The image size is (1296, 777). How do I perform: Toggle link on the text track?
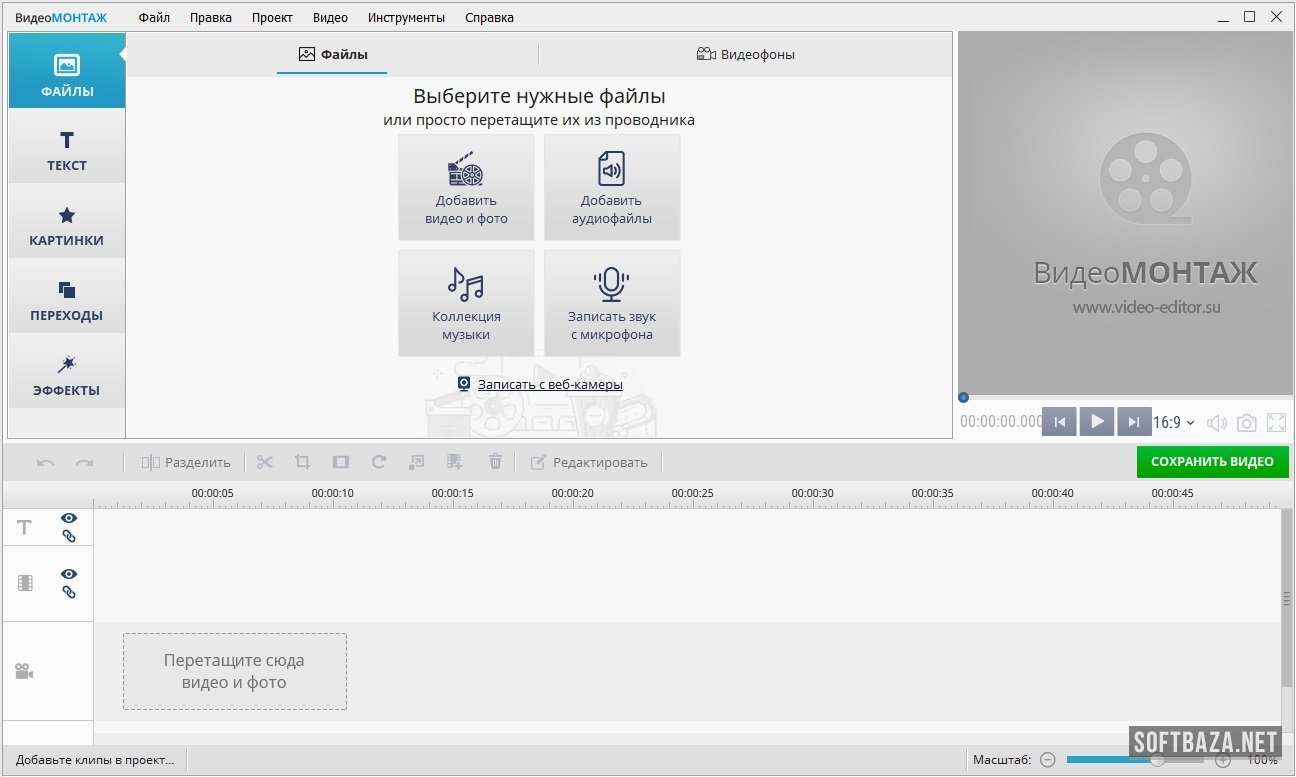coord(69,536)
